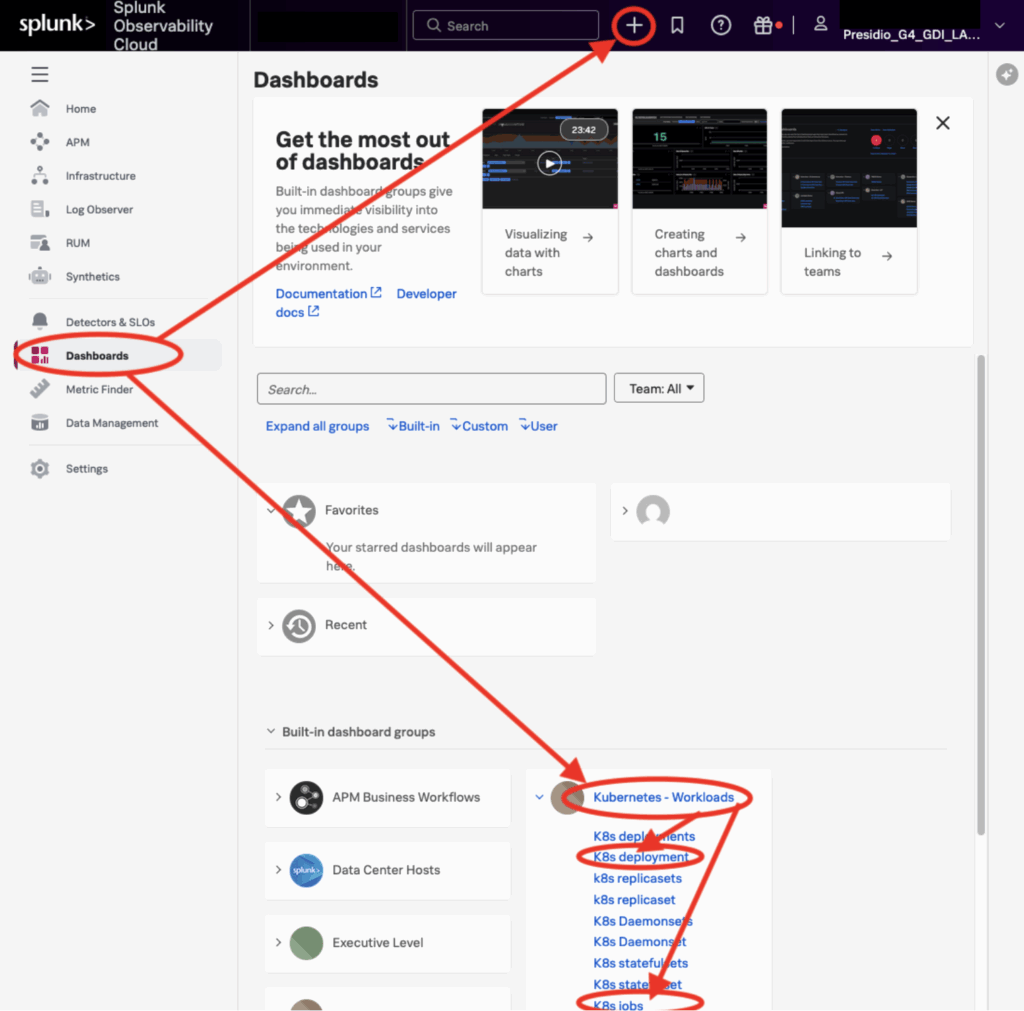
Task: Open the help question-mark icon
Action: click(721, 25)
